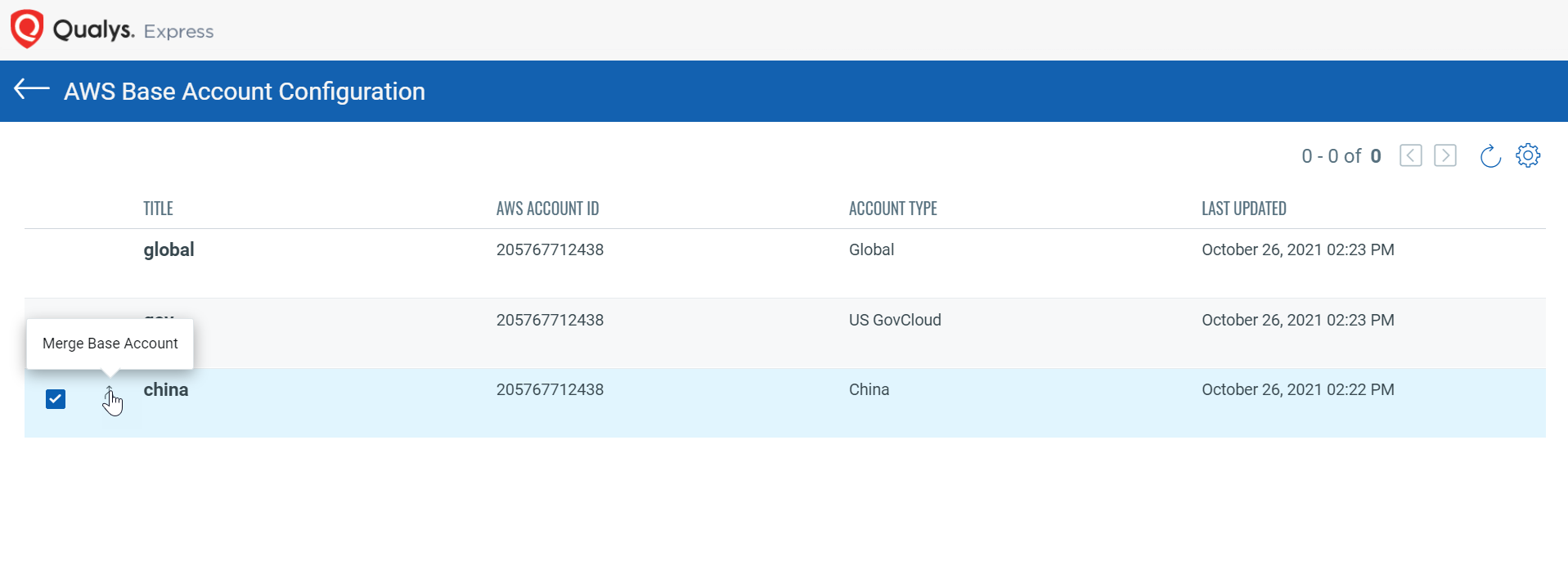Select the US GovCloud account type cell
Viewport: 1568px width, 566px height.
click(895, 320)
